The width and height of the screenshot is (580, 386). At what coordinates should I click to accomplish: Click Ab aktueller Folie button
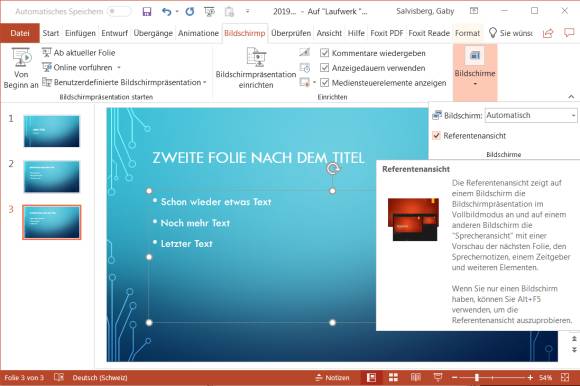point(79,53)
